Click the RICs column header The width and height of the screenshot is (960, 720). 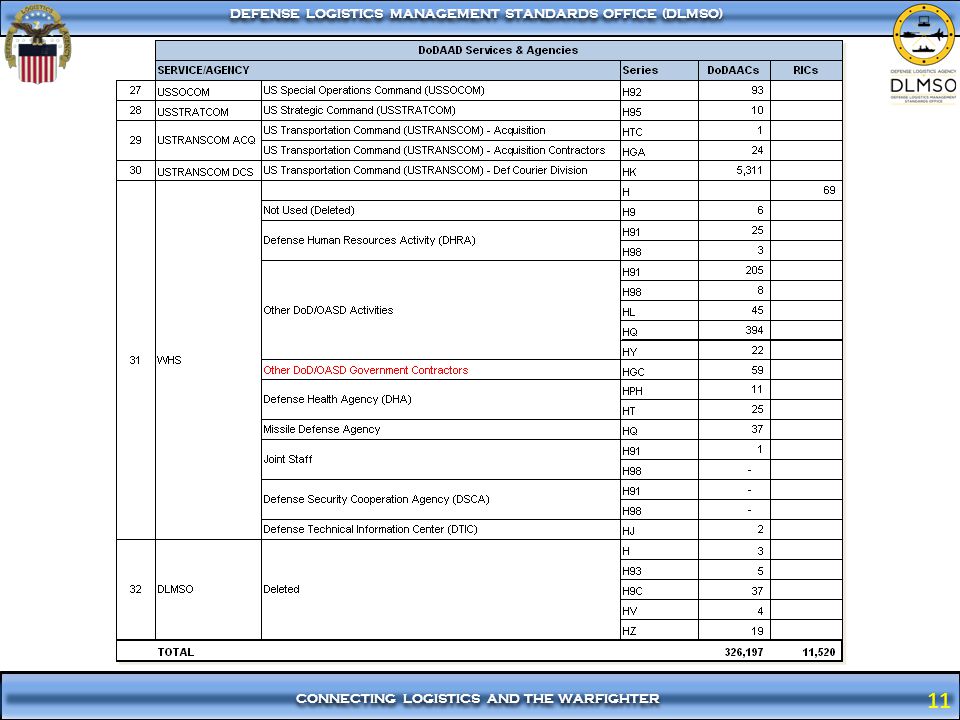point(805,70)
